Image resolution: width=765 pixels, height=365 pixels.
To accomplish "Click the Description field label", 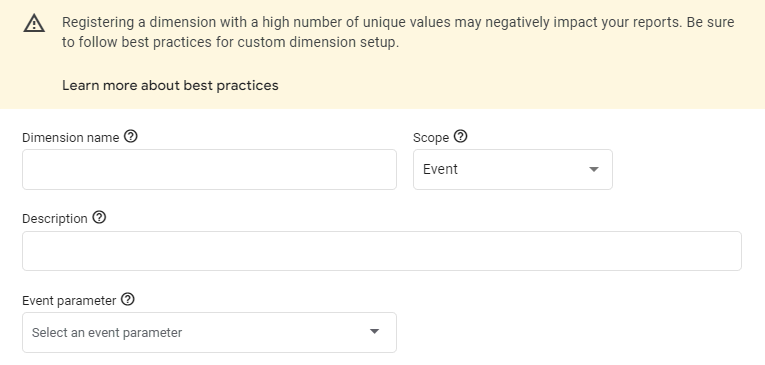I will pyautogui.click(x=55, y=219).
